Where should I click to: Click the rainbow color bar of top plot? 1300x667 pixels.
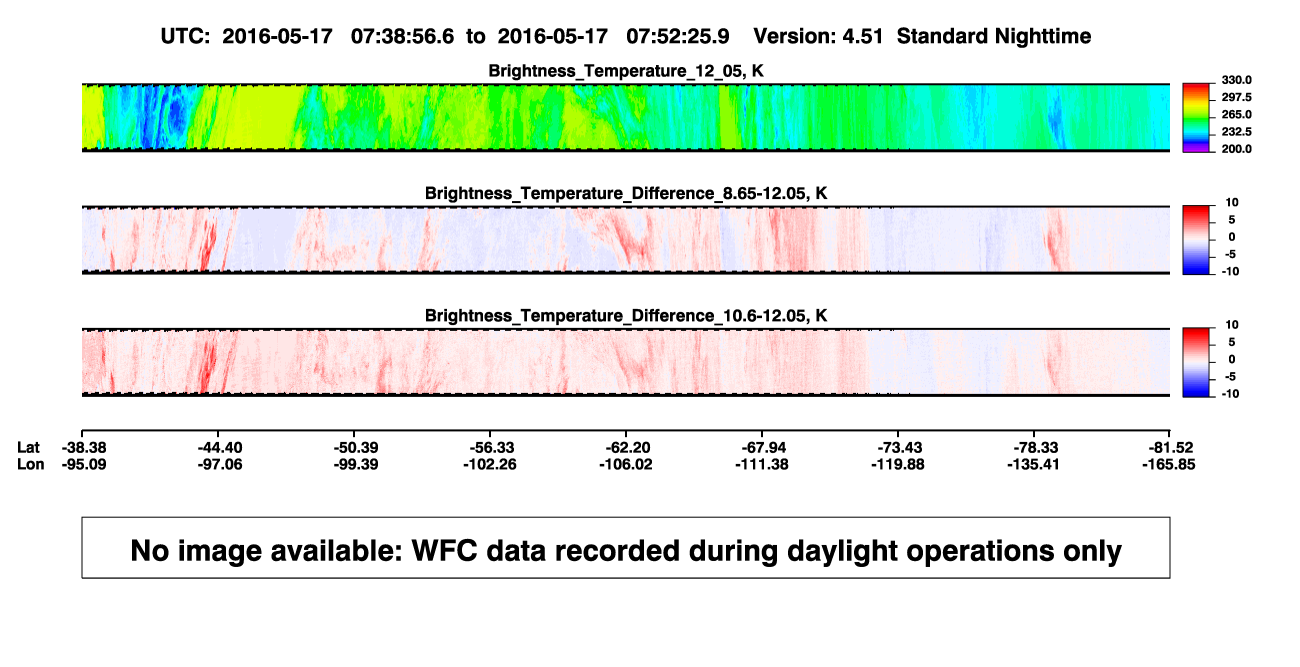click(x=1196, y=117)
